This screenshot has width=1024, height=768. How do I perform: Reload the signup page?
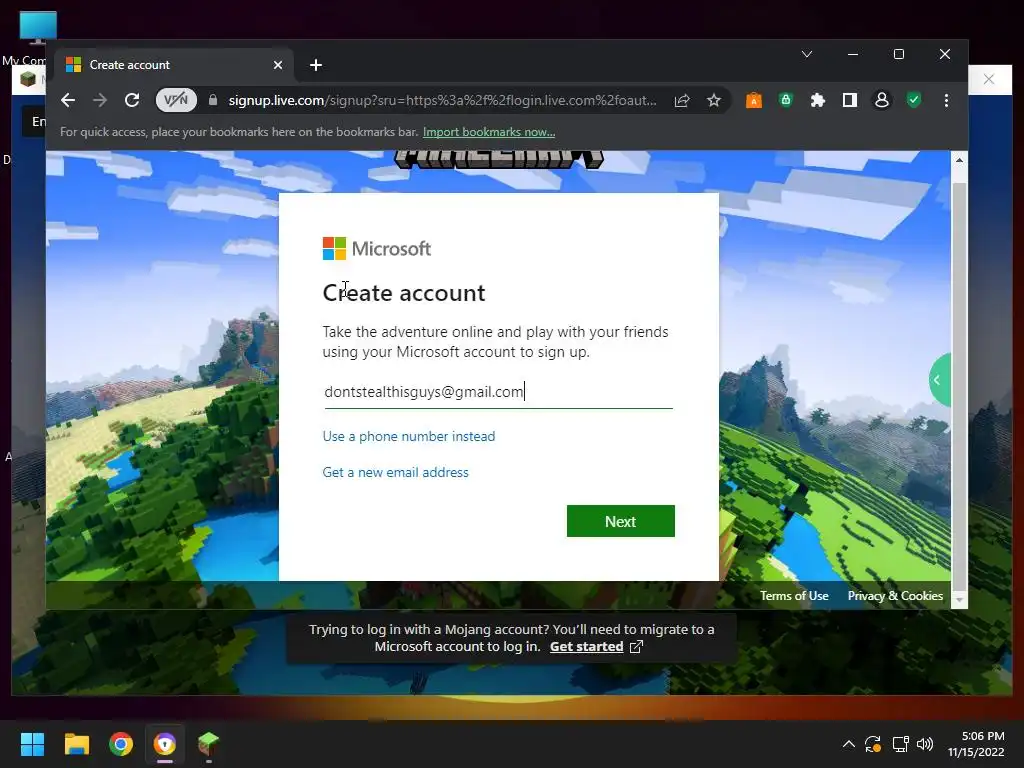click(x=132, y=100)
